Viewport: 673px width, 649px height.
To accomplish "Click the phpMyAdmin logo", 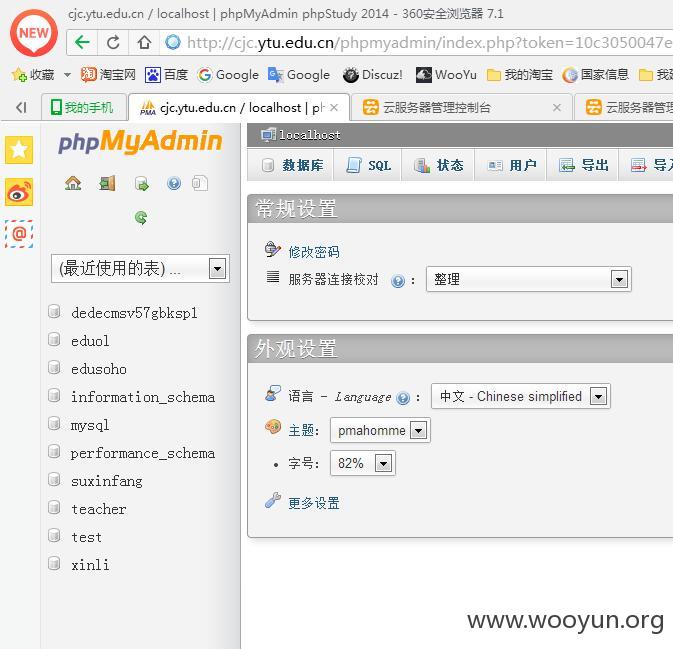I will point(140,142).
